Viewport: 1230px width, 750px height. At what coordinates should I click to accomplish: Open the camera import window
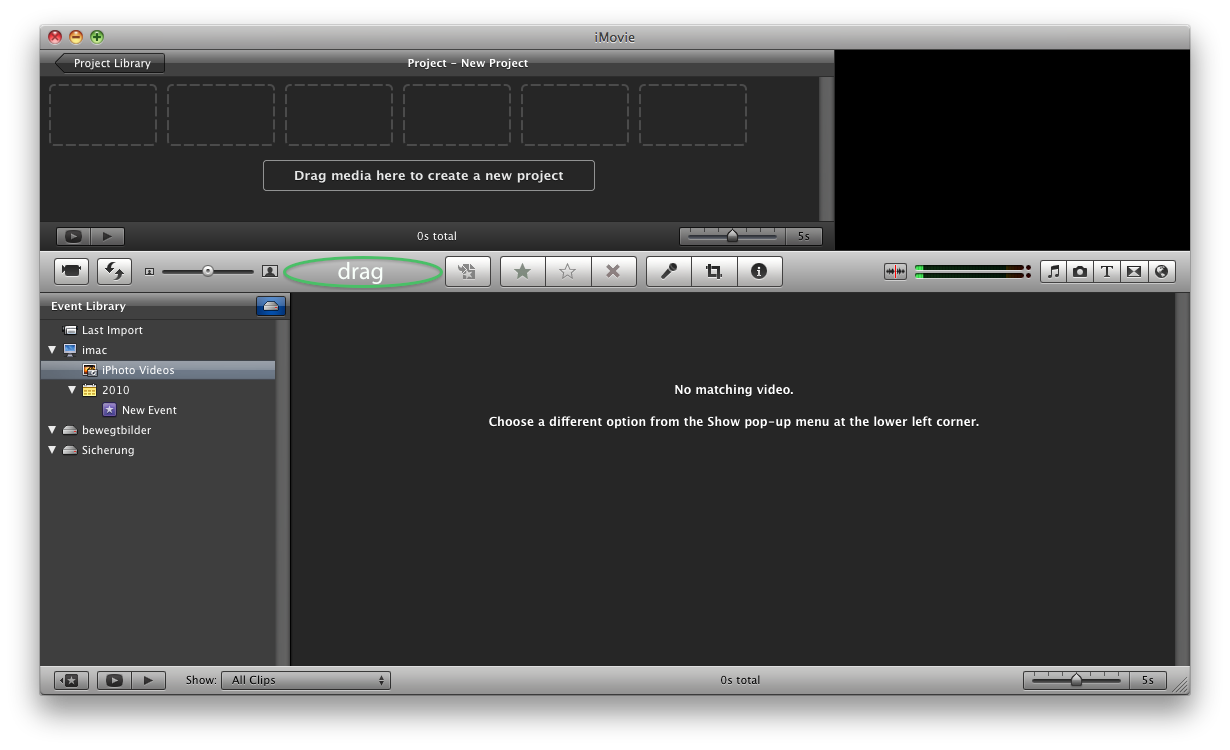point(71,271)
